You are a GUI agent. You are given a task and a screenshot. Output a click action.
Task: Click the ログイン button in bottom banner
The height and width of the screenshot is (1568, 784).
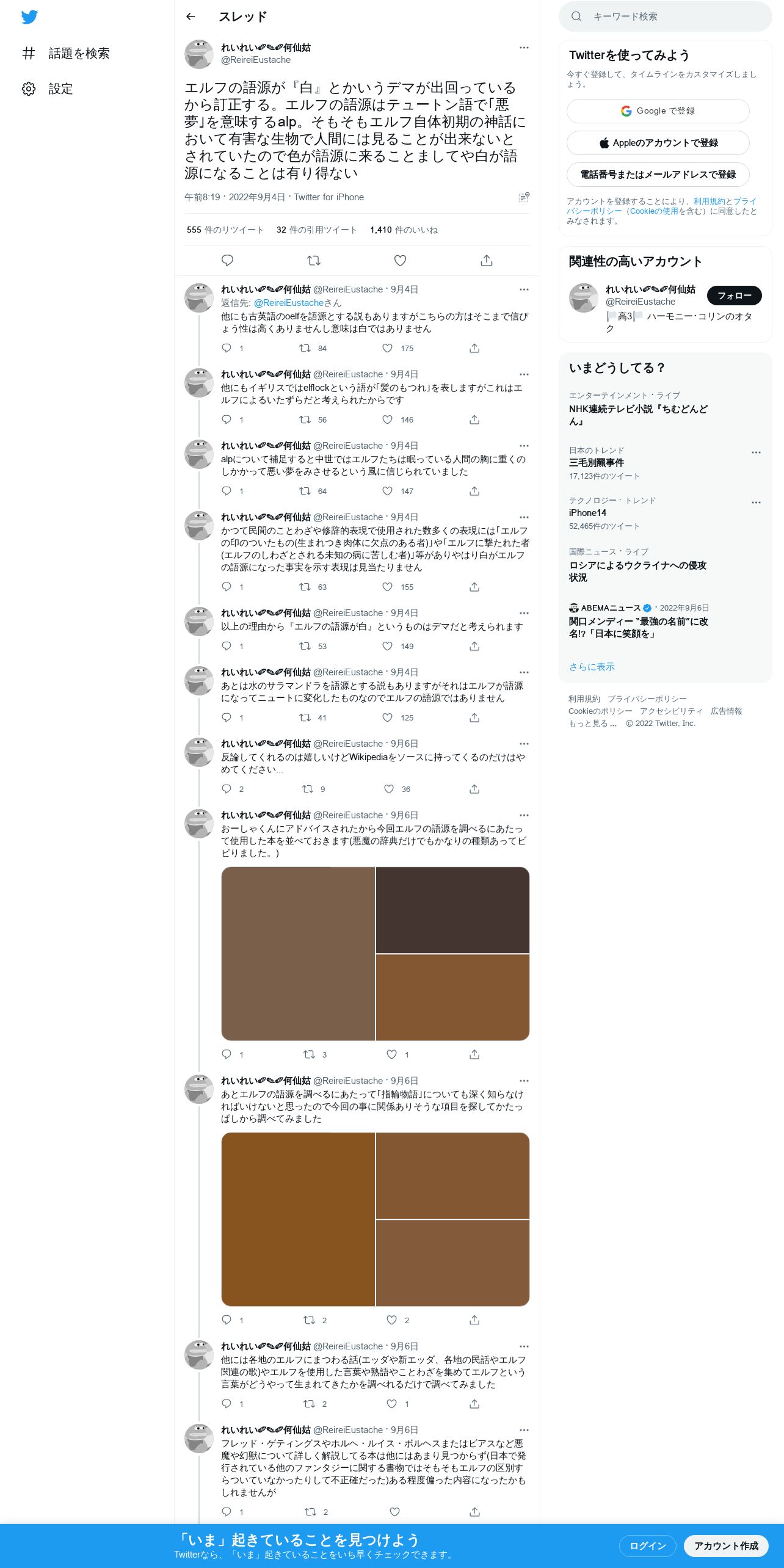tap(647, 1545)
